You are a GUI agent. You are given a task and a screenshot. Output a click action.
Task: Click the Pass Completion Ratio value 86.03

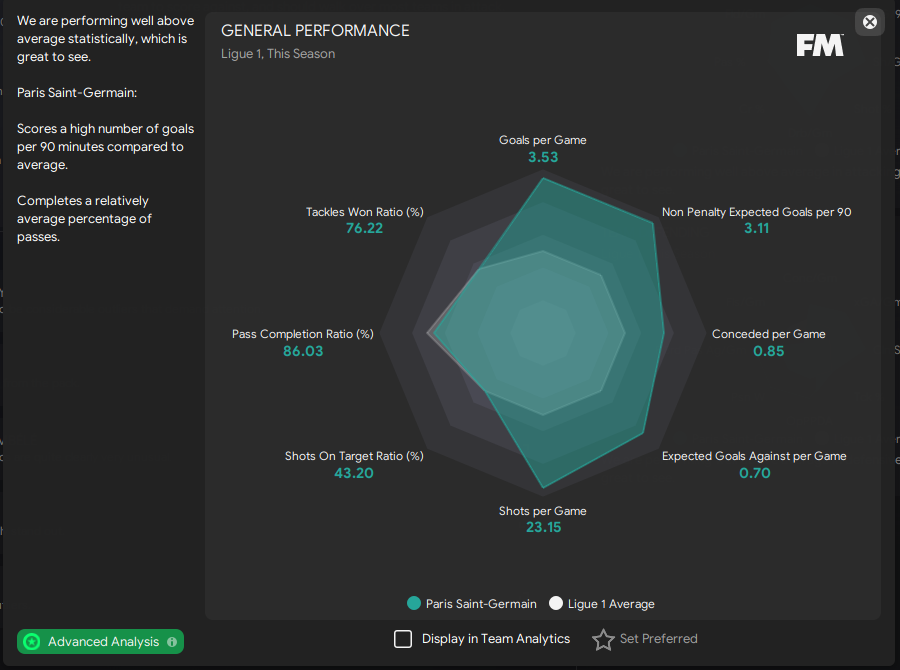click(x=303, y=351)
